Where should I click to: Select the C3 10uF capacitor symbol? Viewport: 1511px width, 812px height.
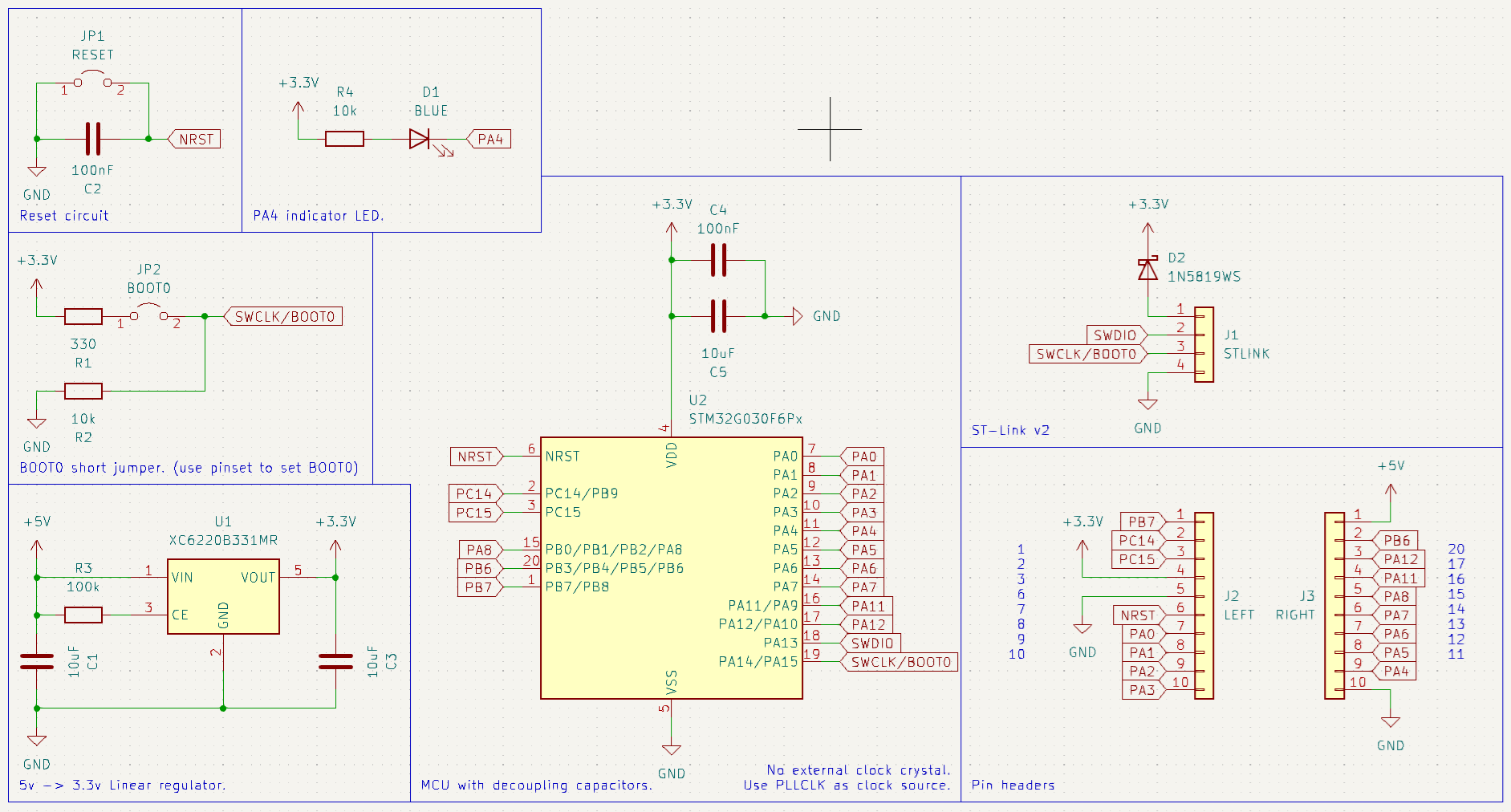pyautogui.click(x=335, y=661)
